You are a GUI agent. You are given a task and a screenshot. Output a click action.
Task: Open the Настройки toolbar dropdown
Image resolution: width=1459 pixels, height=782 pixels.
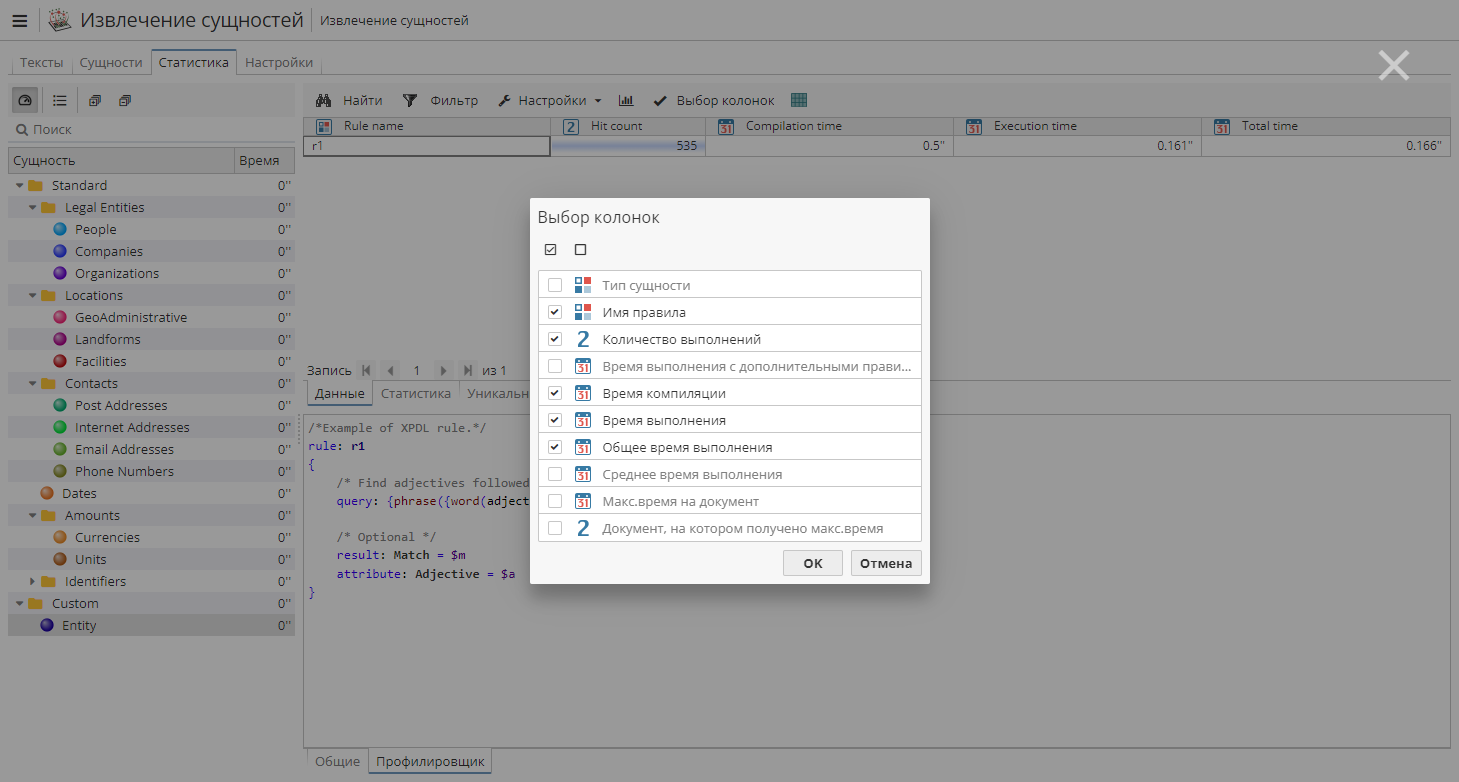coord(549,100)
